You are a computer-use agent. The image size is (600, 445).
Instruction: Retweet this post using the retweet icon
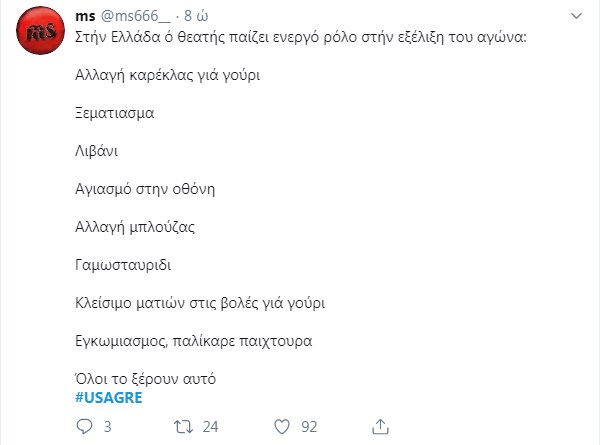184,427
